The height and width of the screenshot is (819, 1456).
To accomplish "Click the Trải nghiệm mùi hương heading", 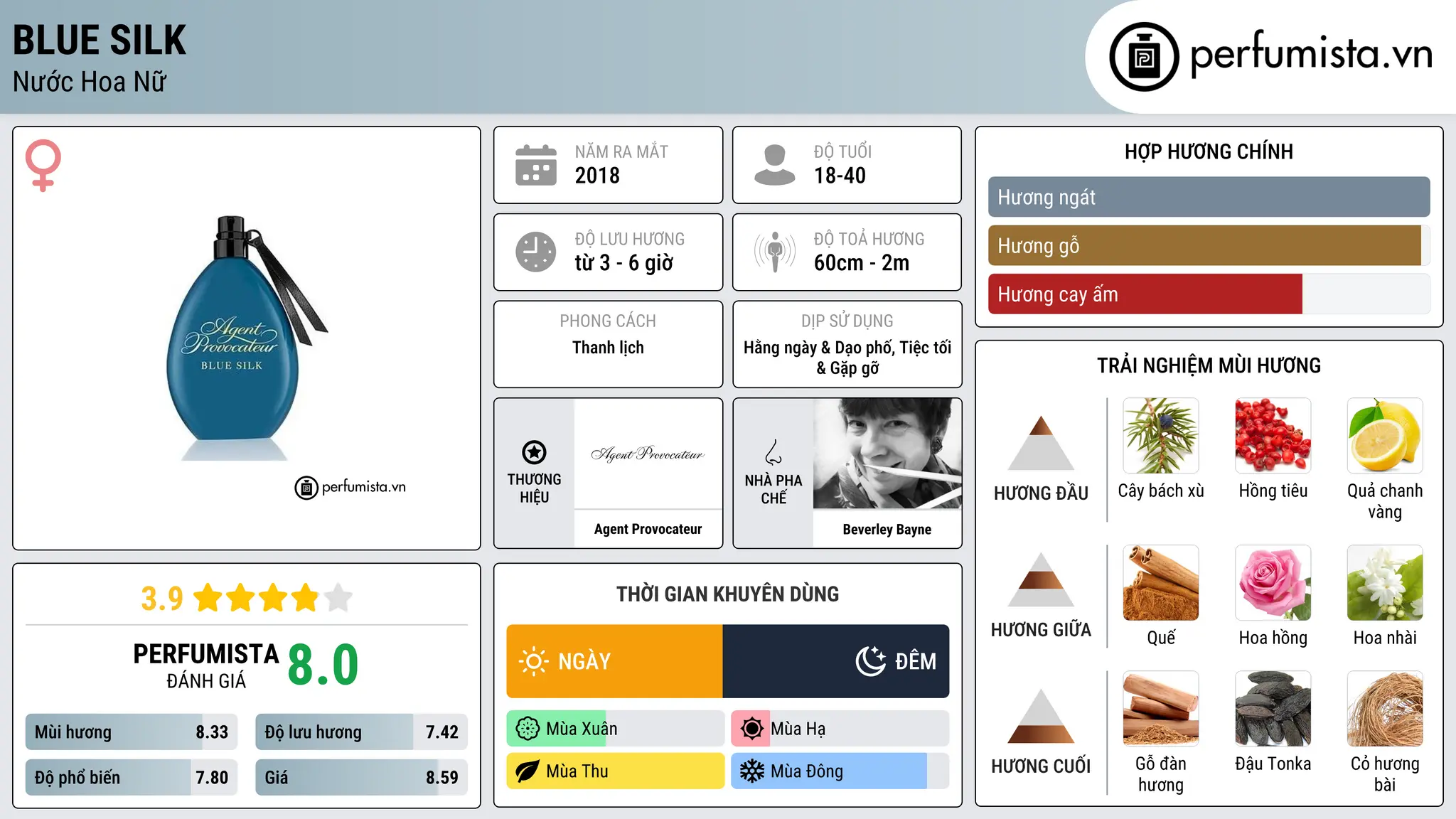I will 1209,365.
